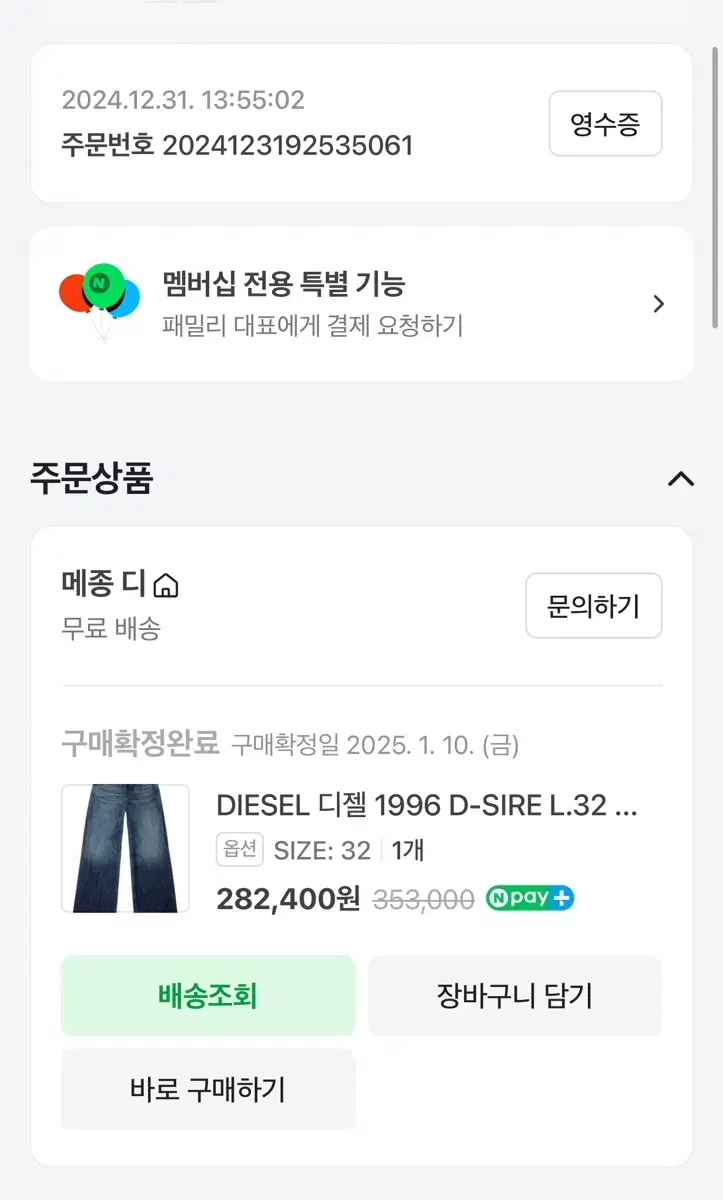The width and height of the screenshot is (723, 1200).
Task: Tap the membership balloons icon
Action: click(x=99, y=297)
